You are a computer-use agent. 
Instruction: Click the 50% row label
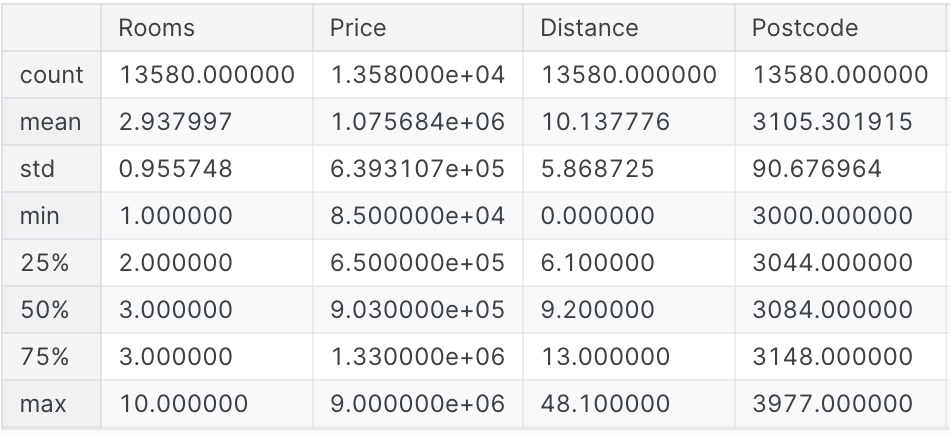[44, 310]
